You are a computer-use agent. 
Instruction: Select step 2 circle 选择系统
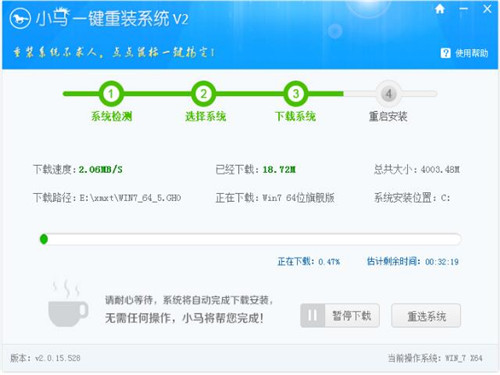(203, 94)
